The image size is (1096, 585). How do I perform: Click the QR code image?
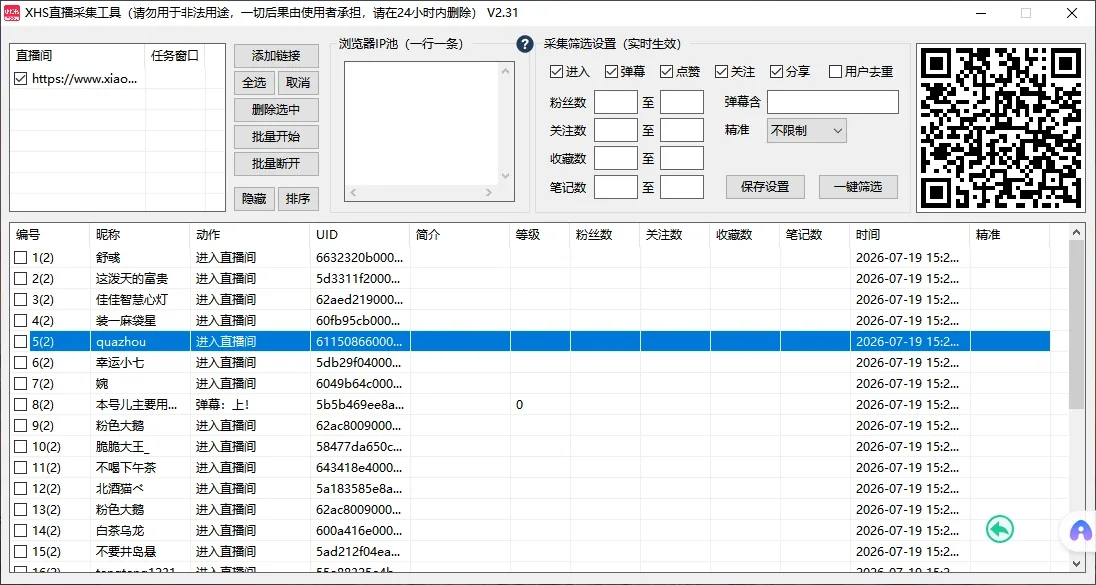(x=1001, y=128)
